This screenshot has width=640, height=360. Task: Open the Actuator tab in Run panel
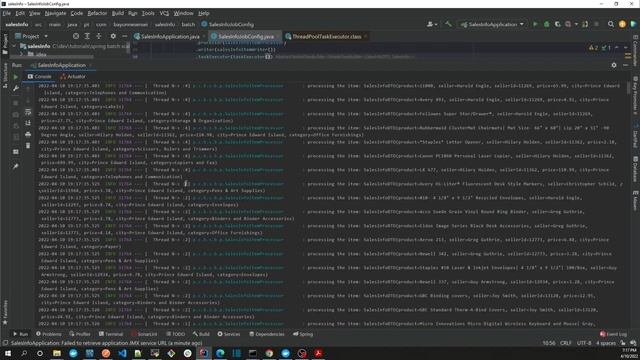coord(73,76)
